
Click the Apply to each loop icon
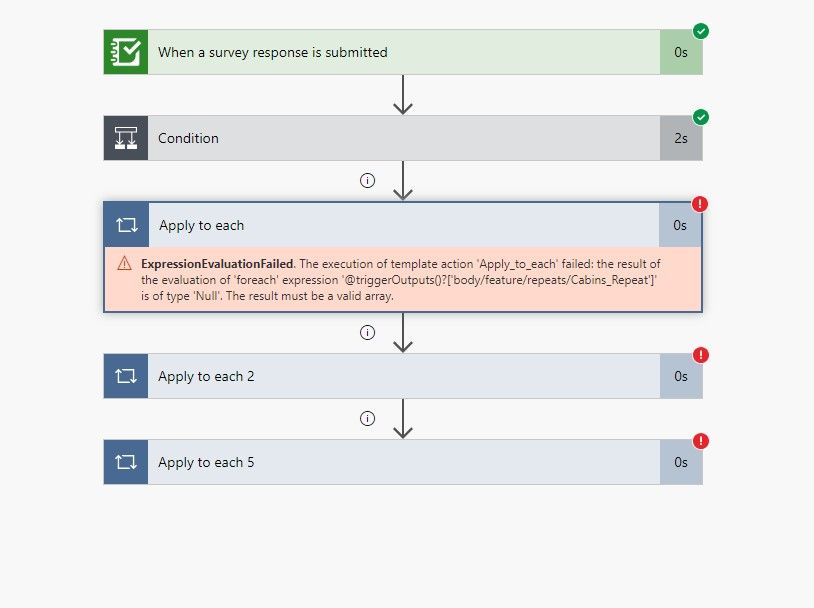[x=127, y=225]
